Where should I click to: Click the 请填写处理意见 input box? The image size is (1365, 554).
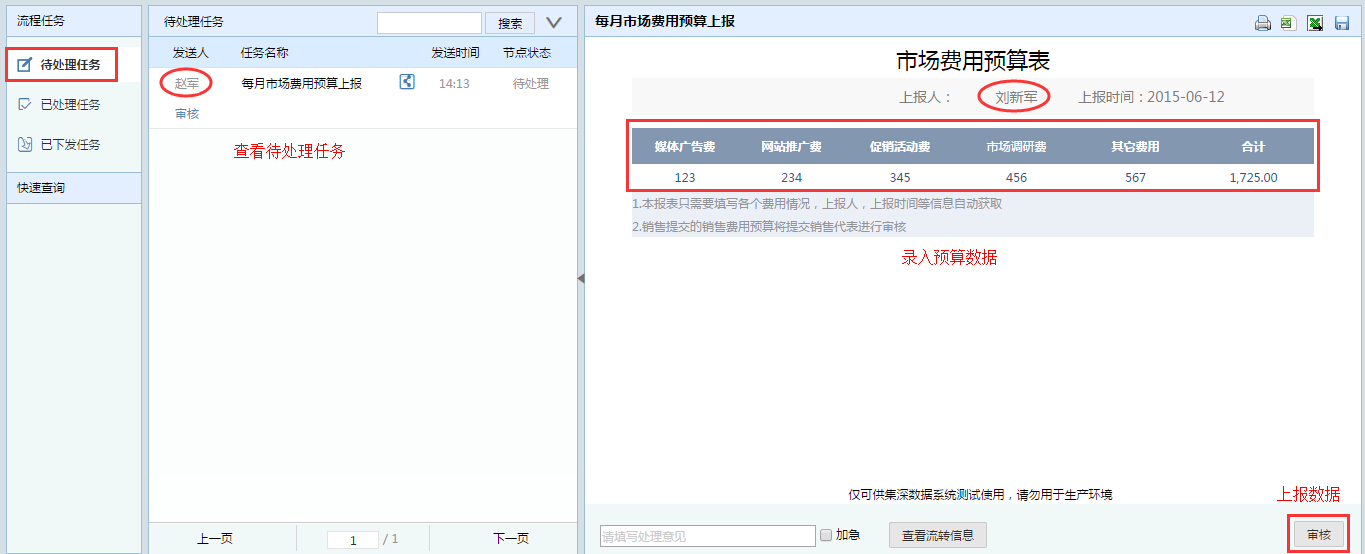tap(708, 536)
